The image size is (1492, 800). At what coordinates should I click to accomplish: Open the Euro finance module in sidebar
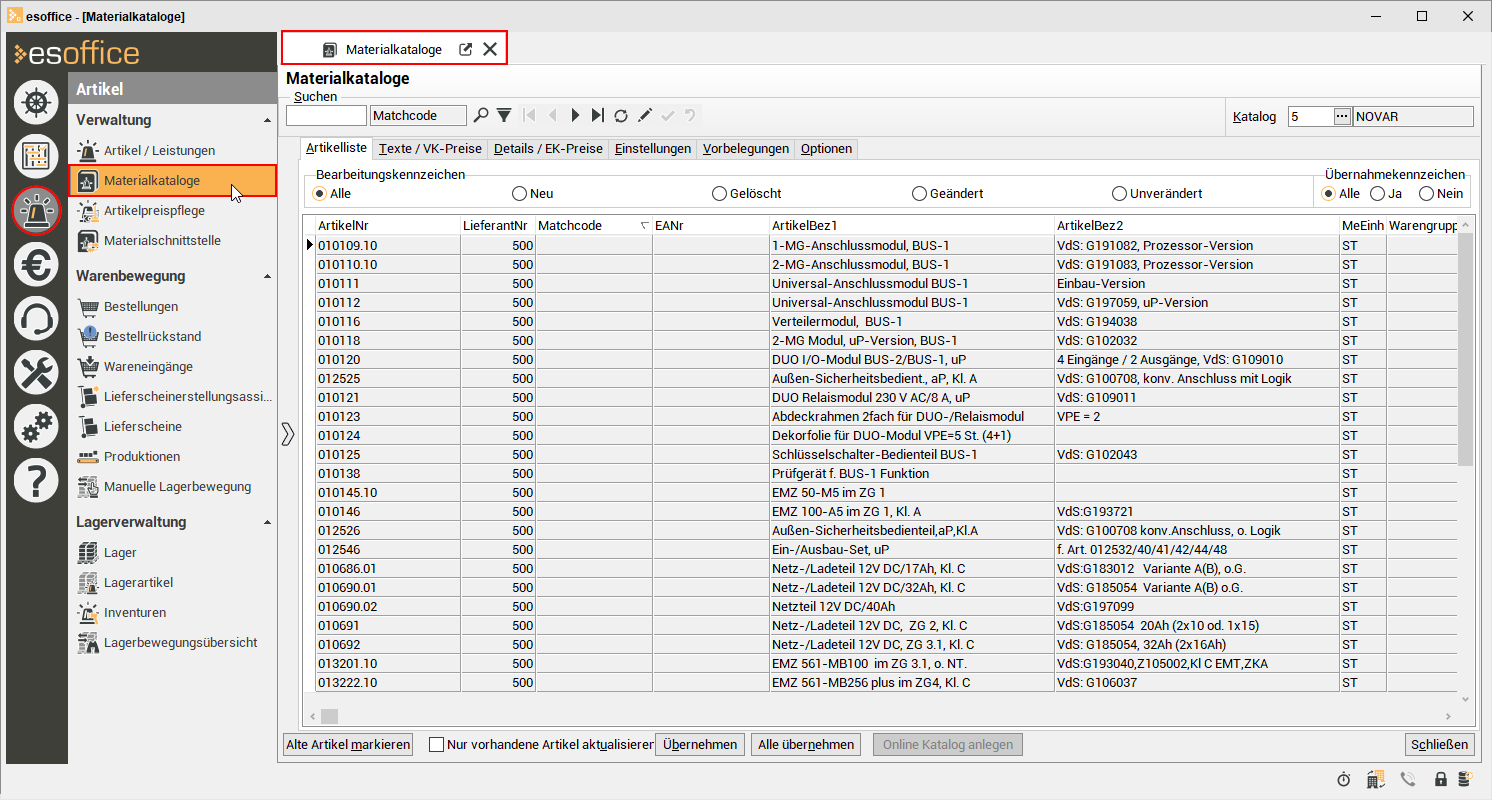[x=37, y=264]
